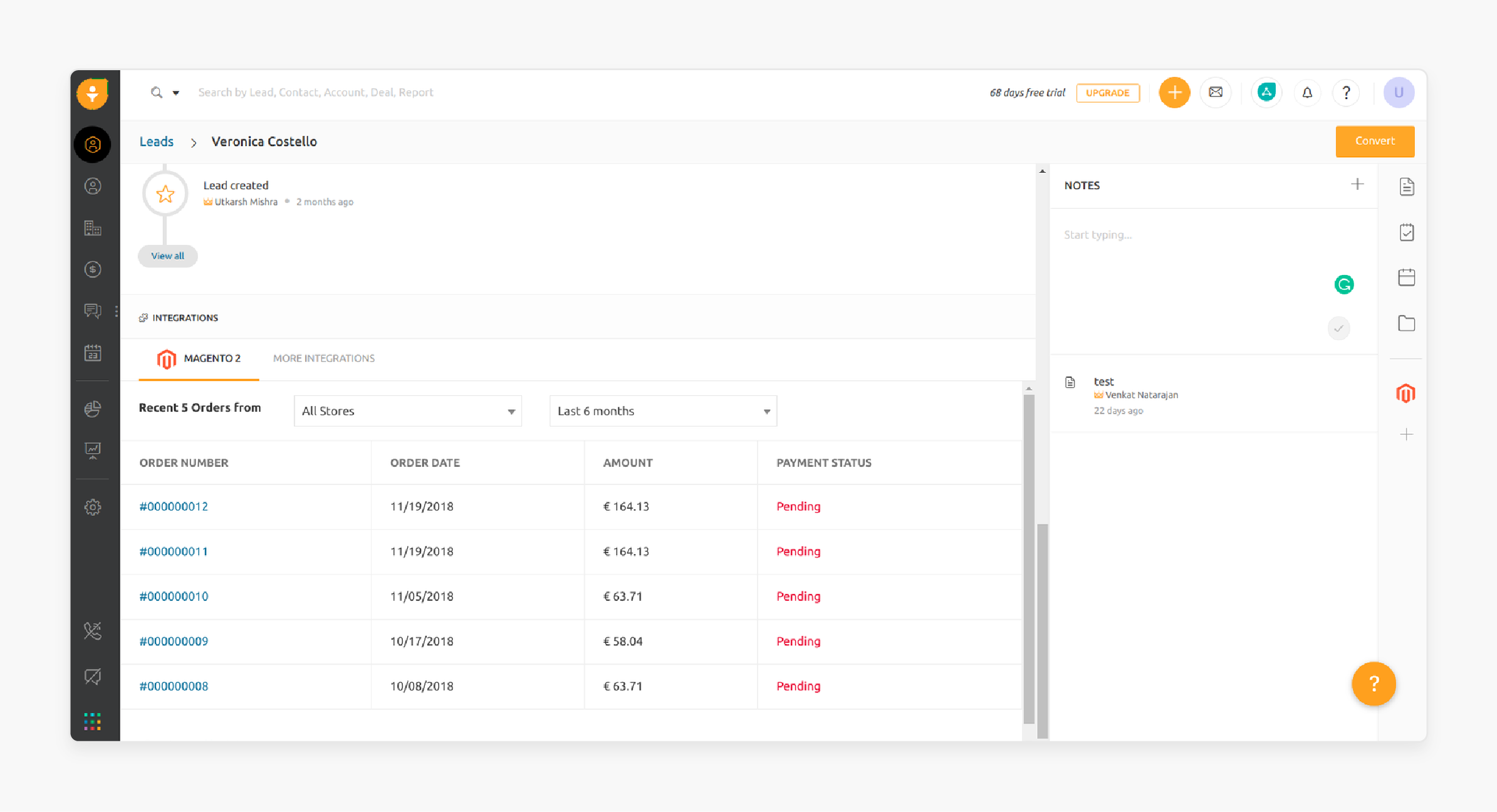
Task: Click the Convert button for lead
Action: pos(1374,141)
